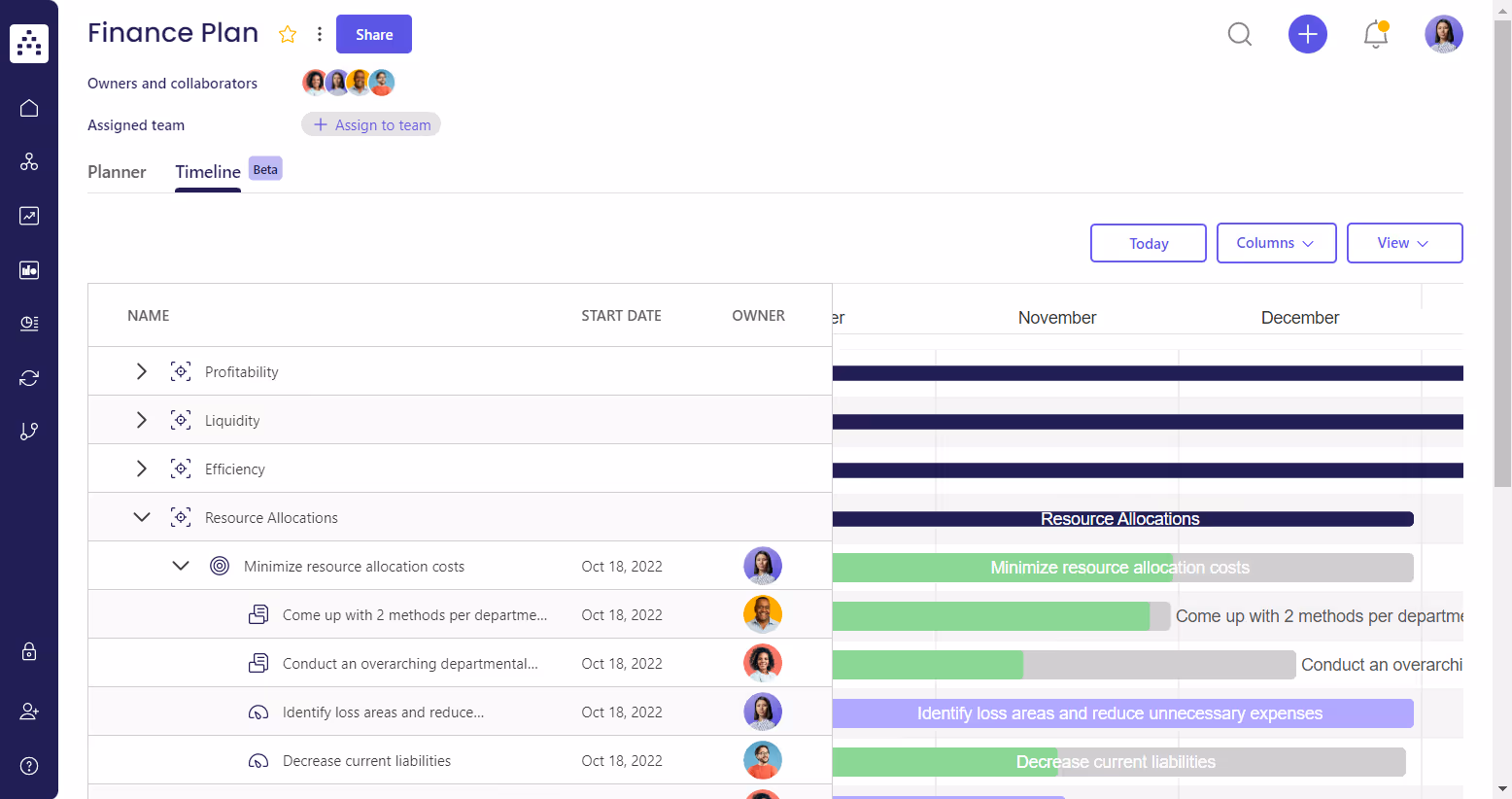Click the Assign to team button
Image resolution: width=1512 pixels, height=799 pixels.
[370, 124]
